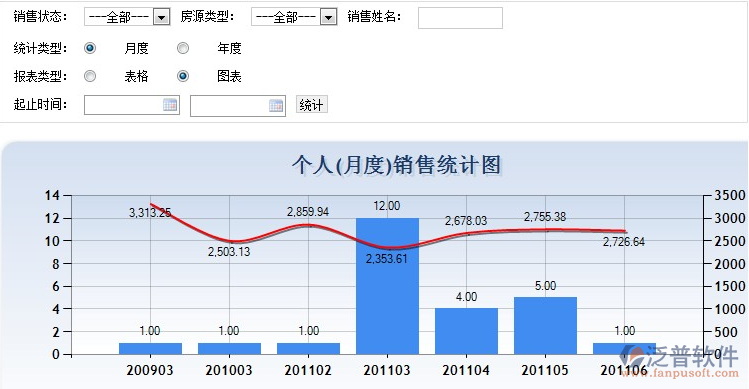Viewport: 749px width, 389px height.
Task: Select the 月度 statistics type radio button
Action: [x=90, y=48]
